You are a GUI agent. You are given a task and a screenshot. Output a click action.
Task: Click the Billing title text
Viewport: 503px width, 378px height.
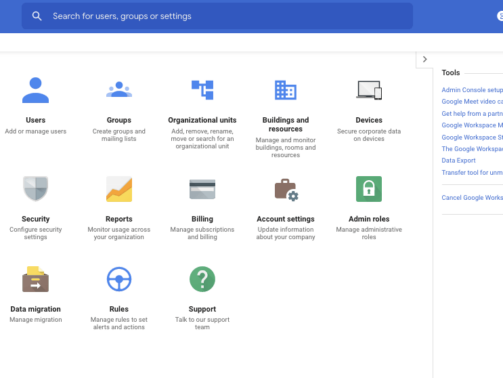[202, 219]
